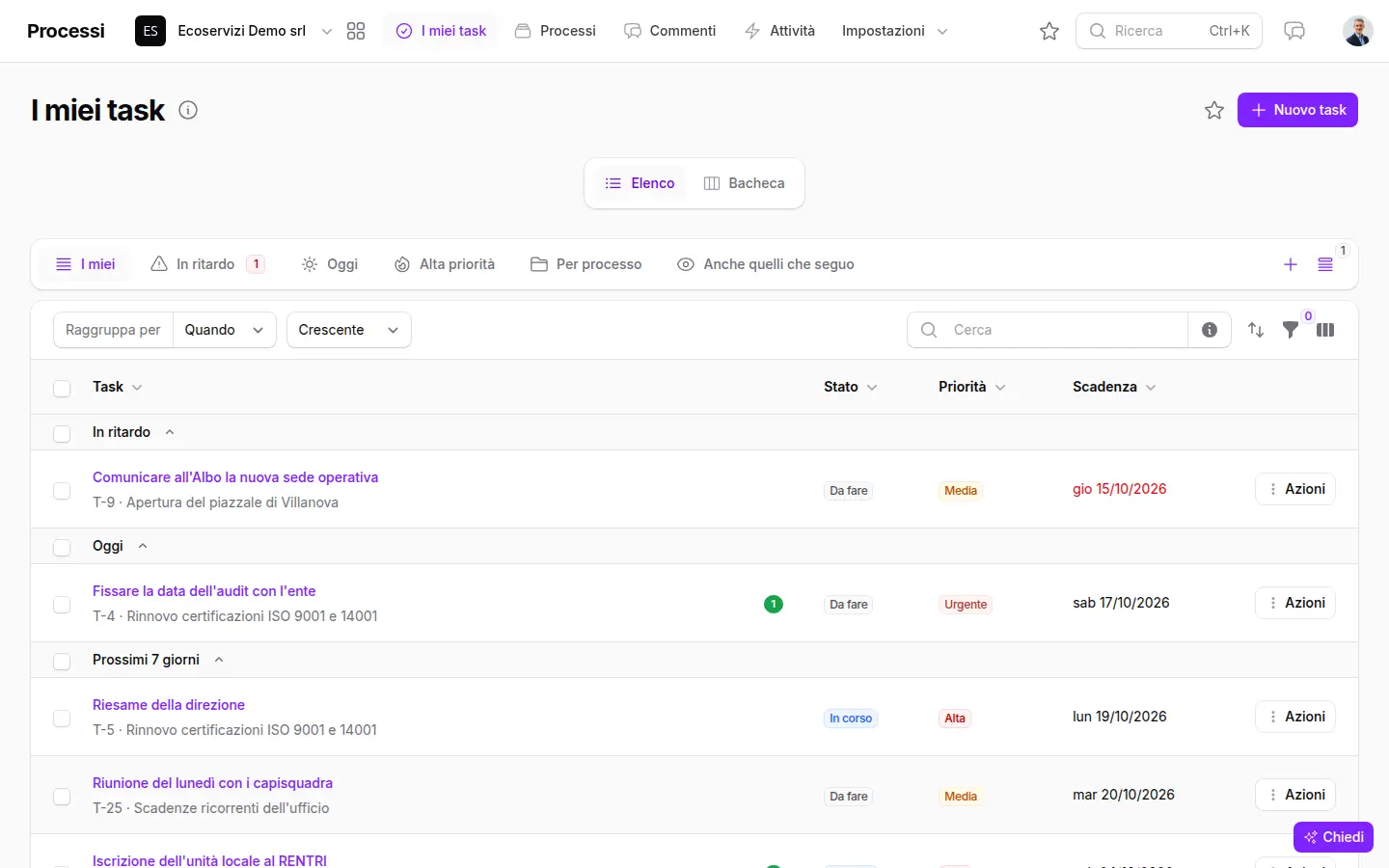Open Azioni for Riesame della direzione
The image size is (1389, 868).
coord(1295,717)
